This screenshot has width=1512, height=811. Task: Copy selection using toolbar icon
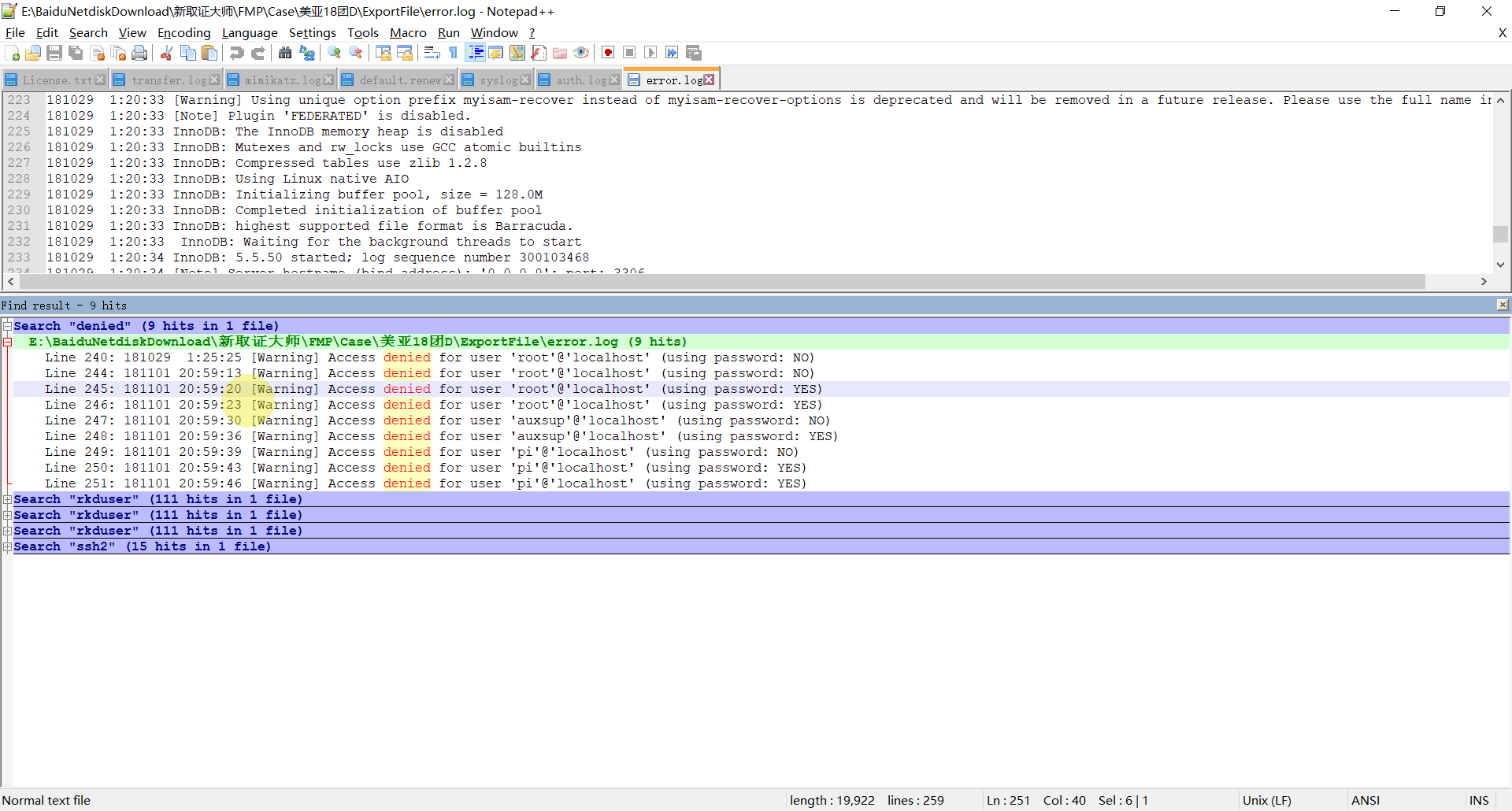point(188,53)
